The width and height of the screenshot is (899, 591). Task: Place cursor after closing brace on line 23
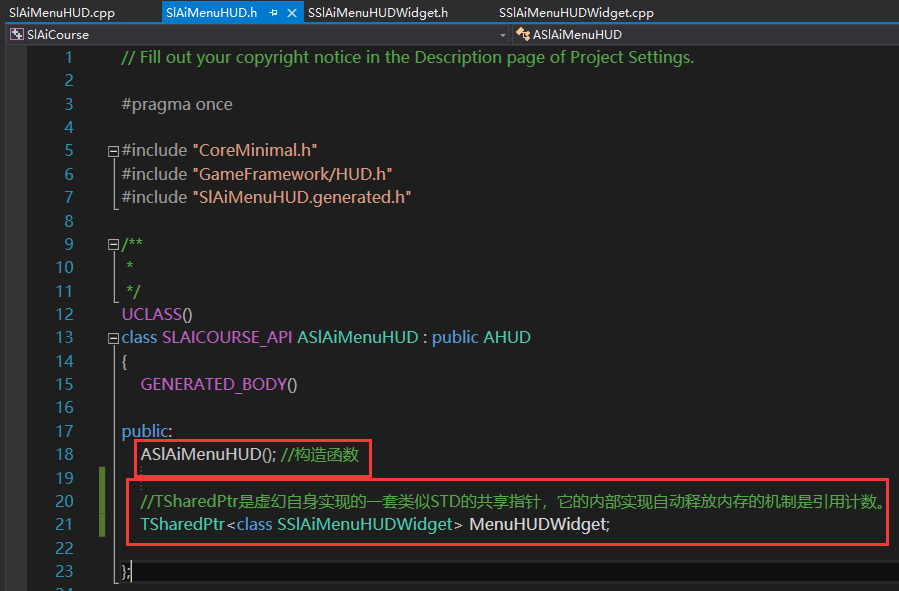coord(132,572)
